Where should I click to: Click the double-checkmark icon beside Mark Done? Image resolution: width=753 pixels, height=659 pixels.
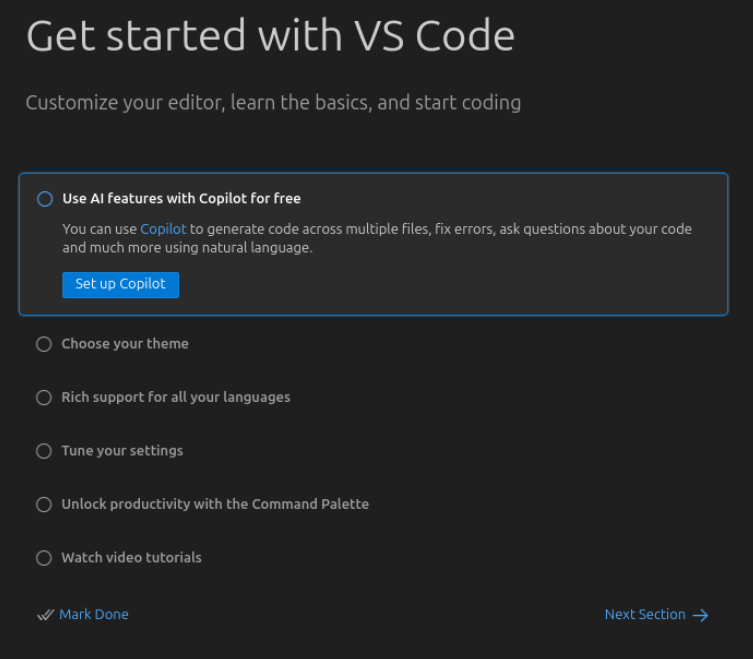(x=45, y=615)
